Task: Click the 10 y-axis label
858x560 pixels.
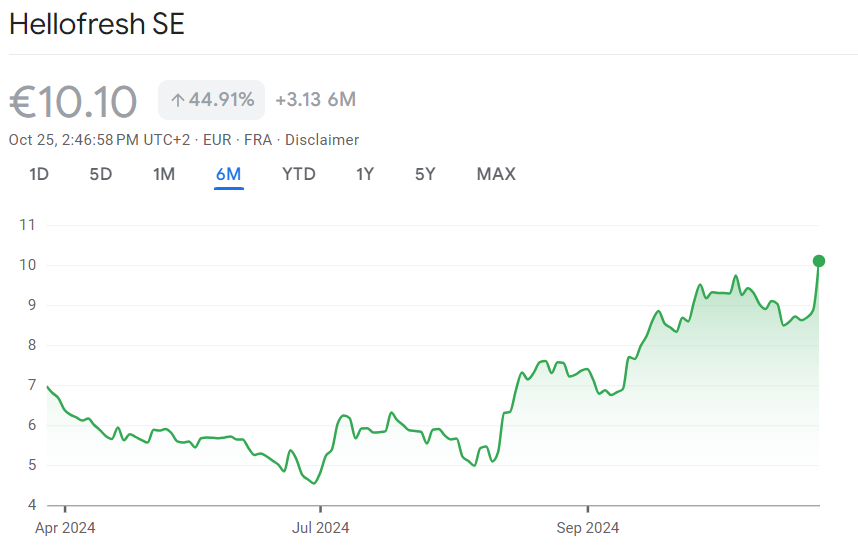Action: 27,265
